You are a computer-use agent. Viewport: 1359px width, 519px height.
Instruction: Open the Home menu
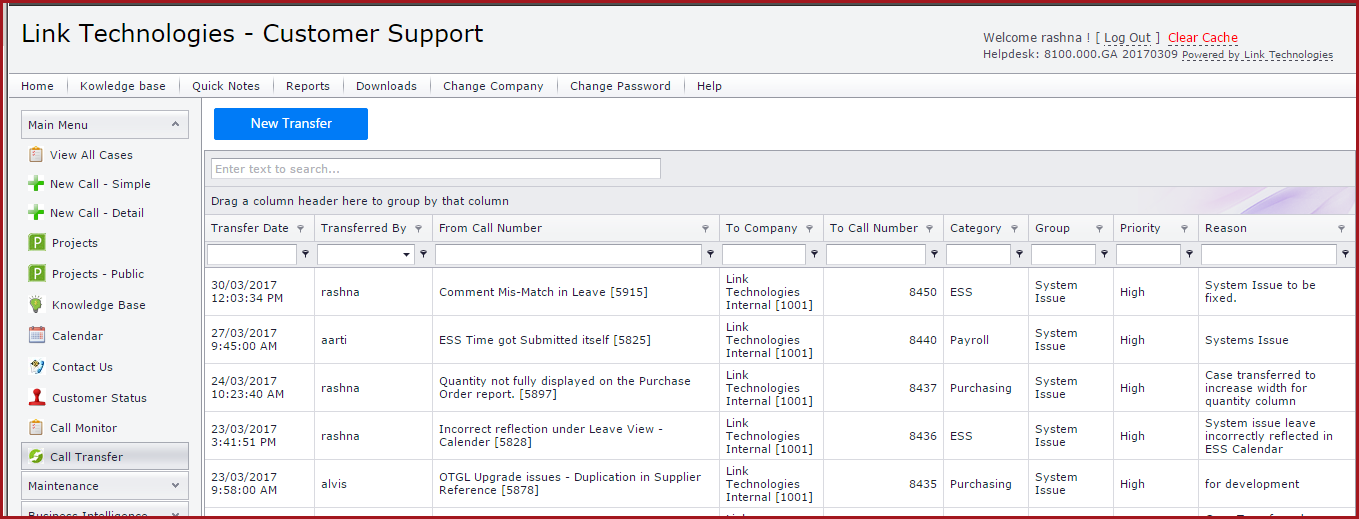tap(37, 86)
